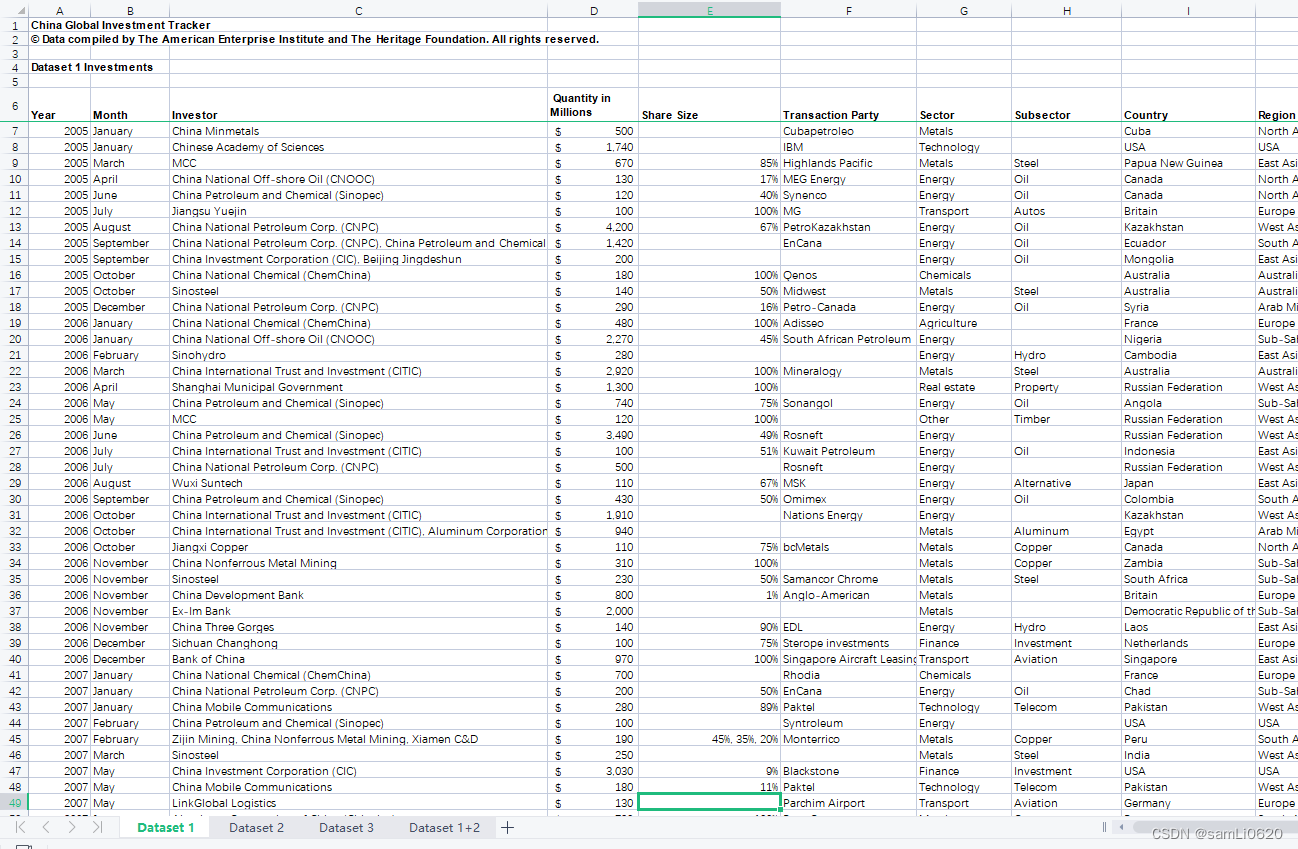Click the 'Share Size' header cell

709,105
